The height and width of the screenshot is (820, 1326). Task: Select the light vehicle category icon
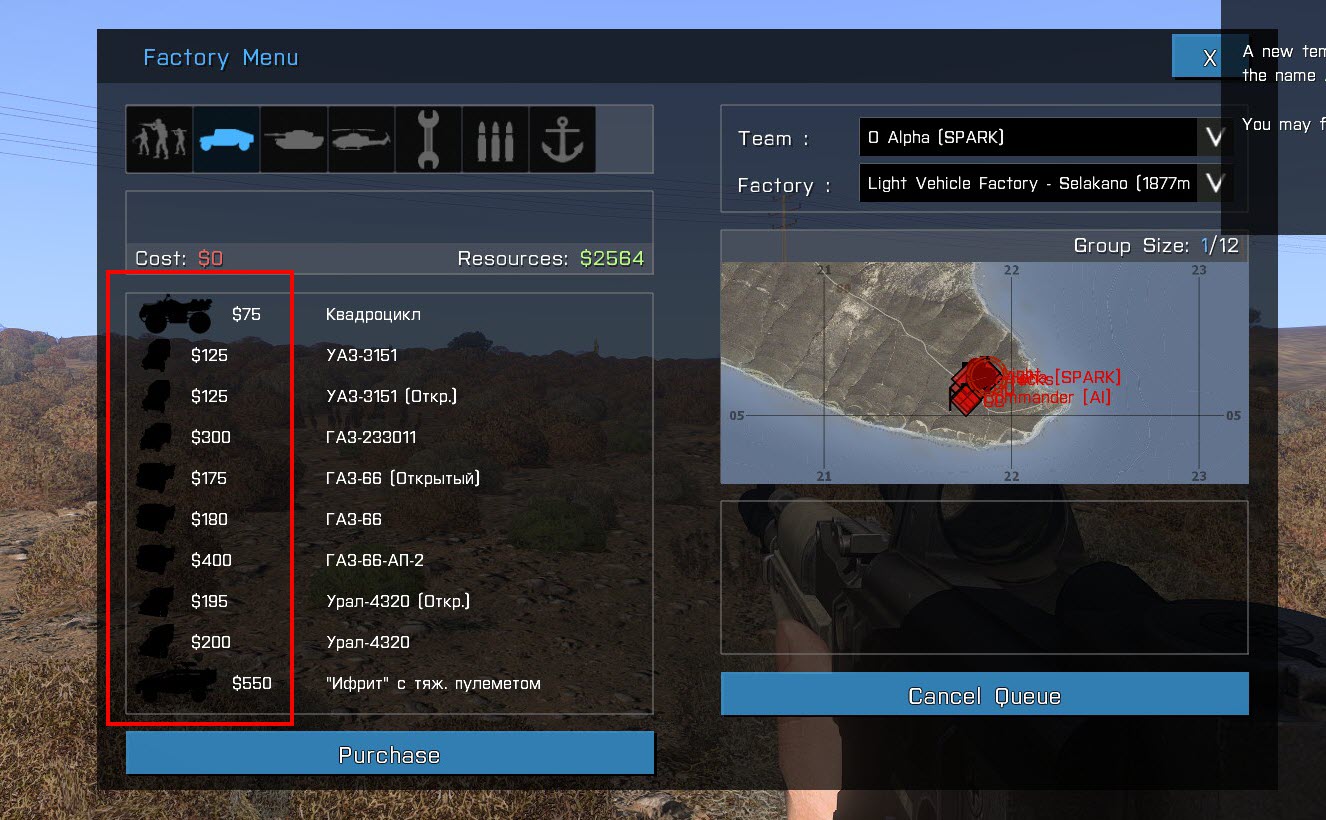pos(226,139)
